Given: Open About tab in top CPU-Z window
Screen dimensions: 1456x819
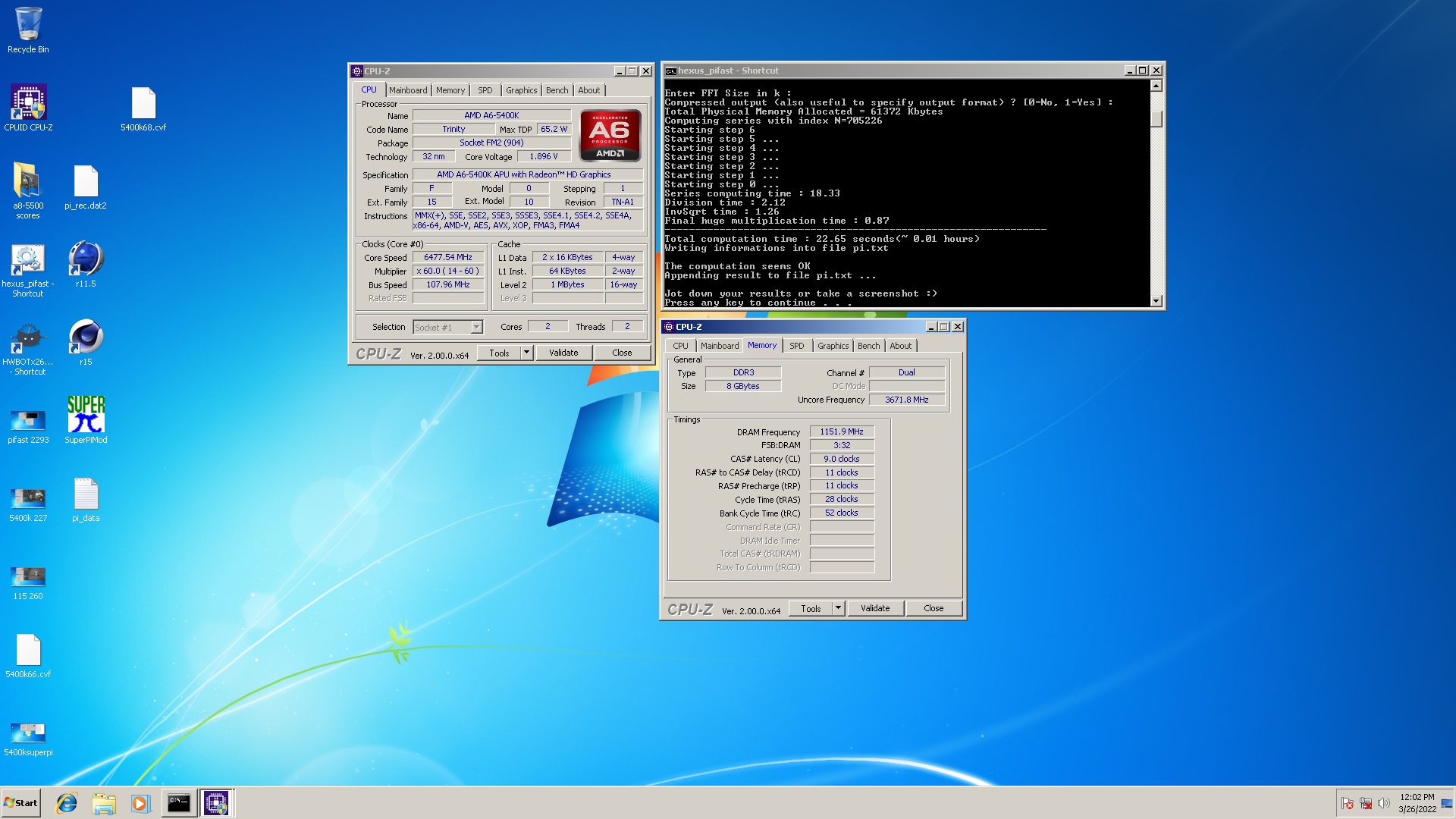Looking at the screenshot, I should click(x=589, y=90).
